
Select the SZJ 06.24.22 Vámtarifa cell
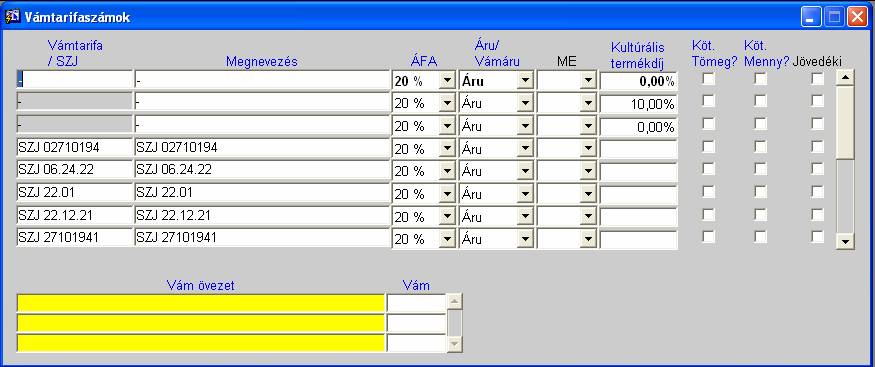pyautogui.click(x=74, y=170)
